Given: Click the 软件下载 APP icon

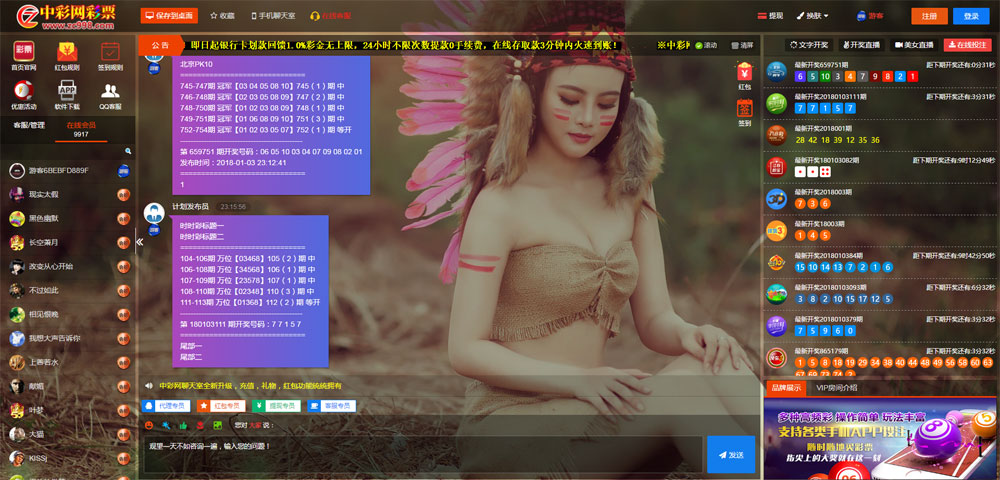Looking at the screenshot, I should 67,90.
